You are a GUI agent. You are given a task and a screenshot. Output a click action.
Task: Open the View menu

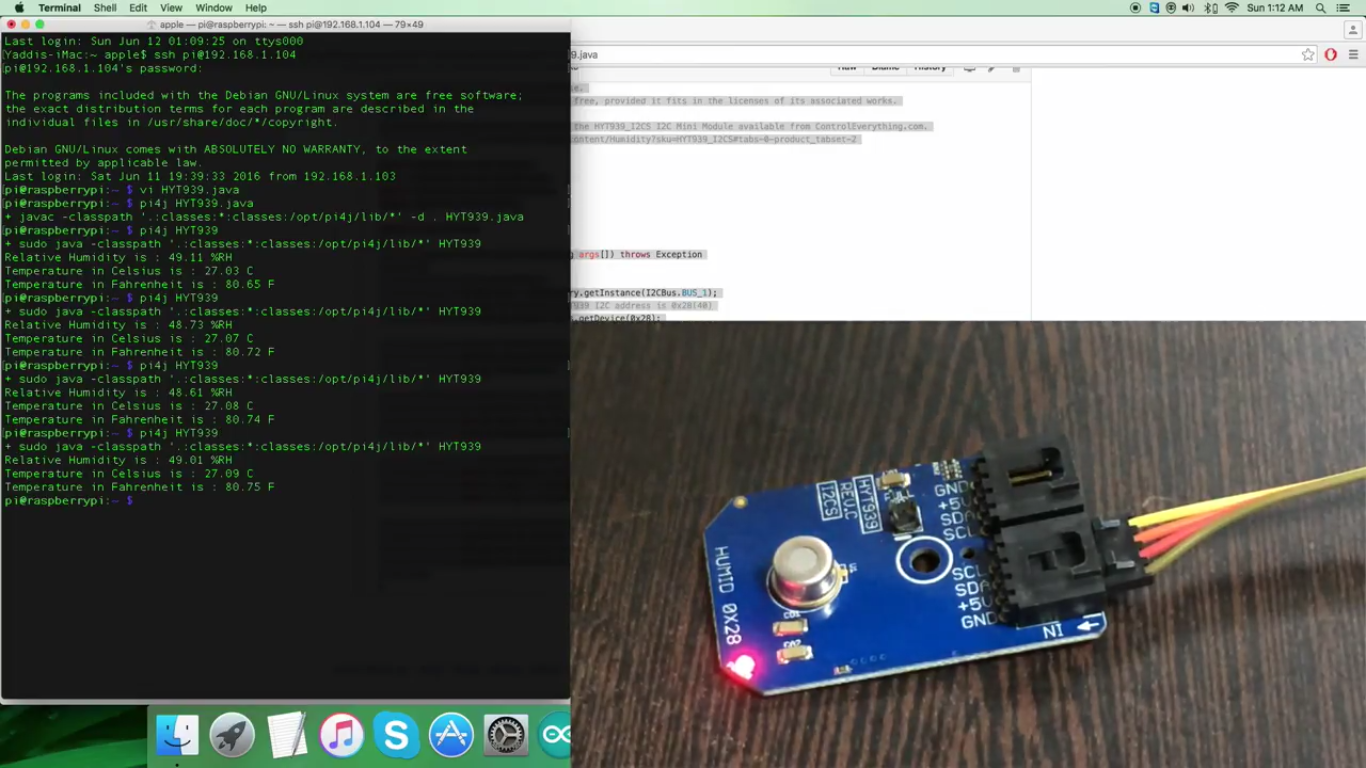tap(171, 8)
